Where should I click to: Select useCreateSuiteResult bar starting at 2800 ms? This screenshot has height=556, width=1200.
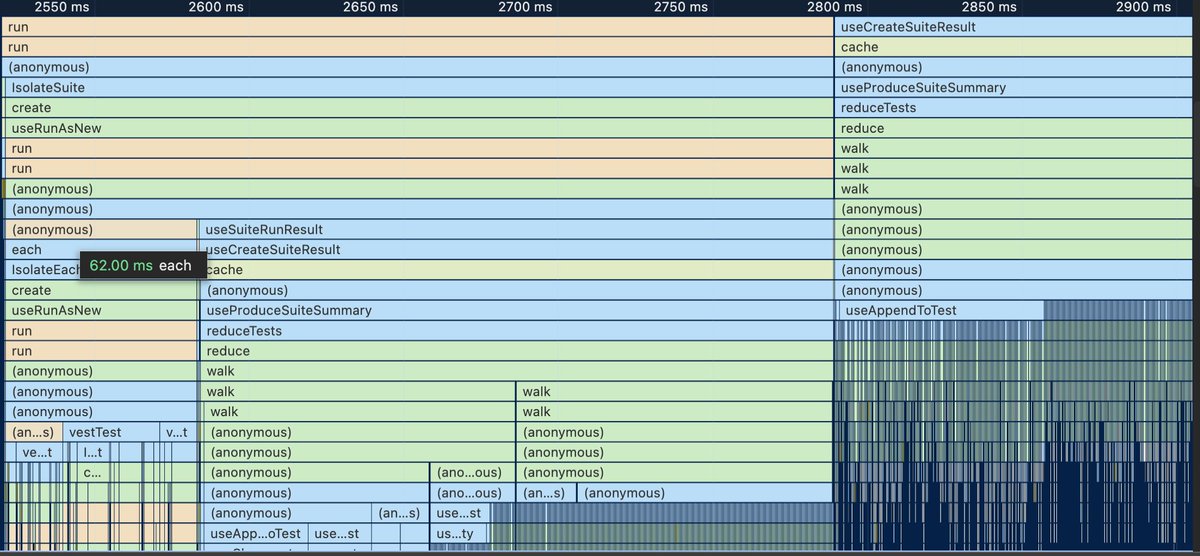click(x=1014, y=27)
